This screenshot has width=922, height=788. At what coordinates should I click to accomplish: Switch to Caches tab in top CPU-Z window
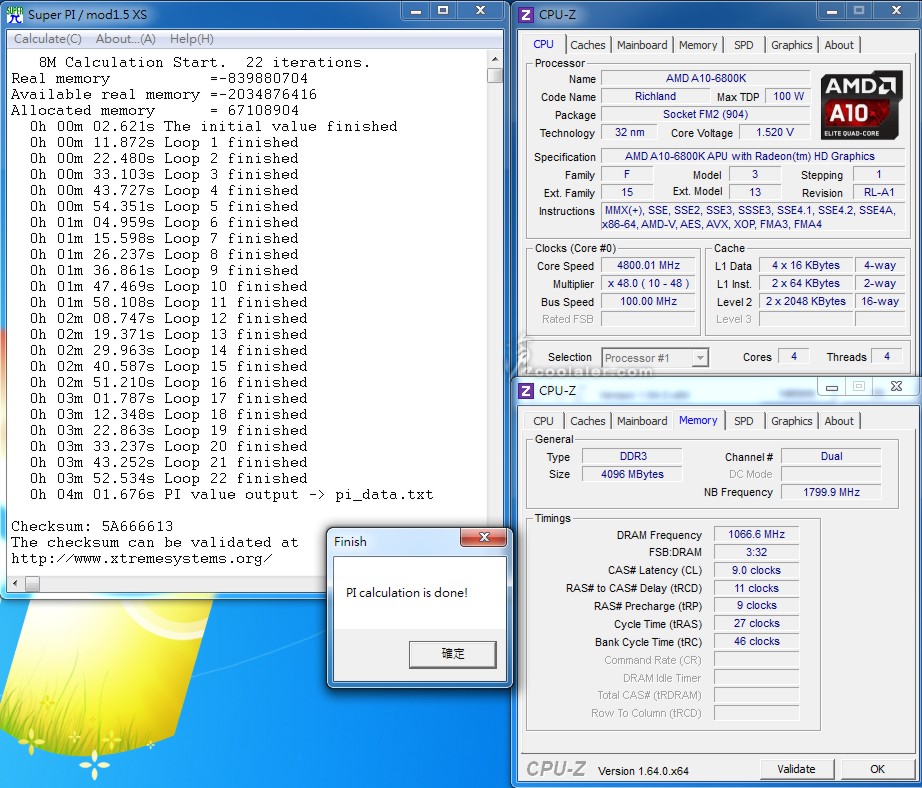tap(587, 45)
